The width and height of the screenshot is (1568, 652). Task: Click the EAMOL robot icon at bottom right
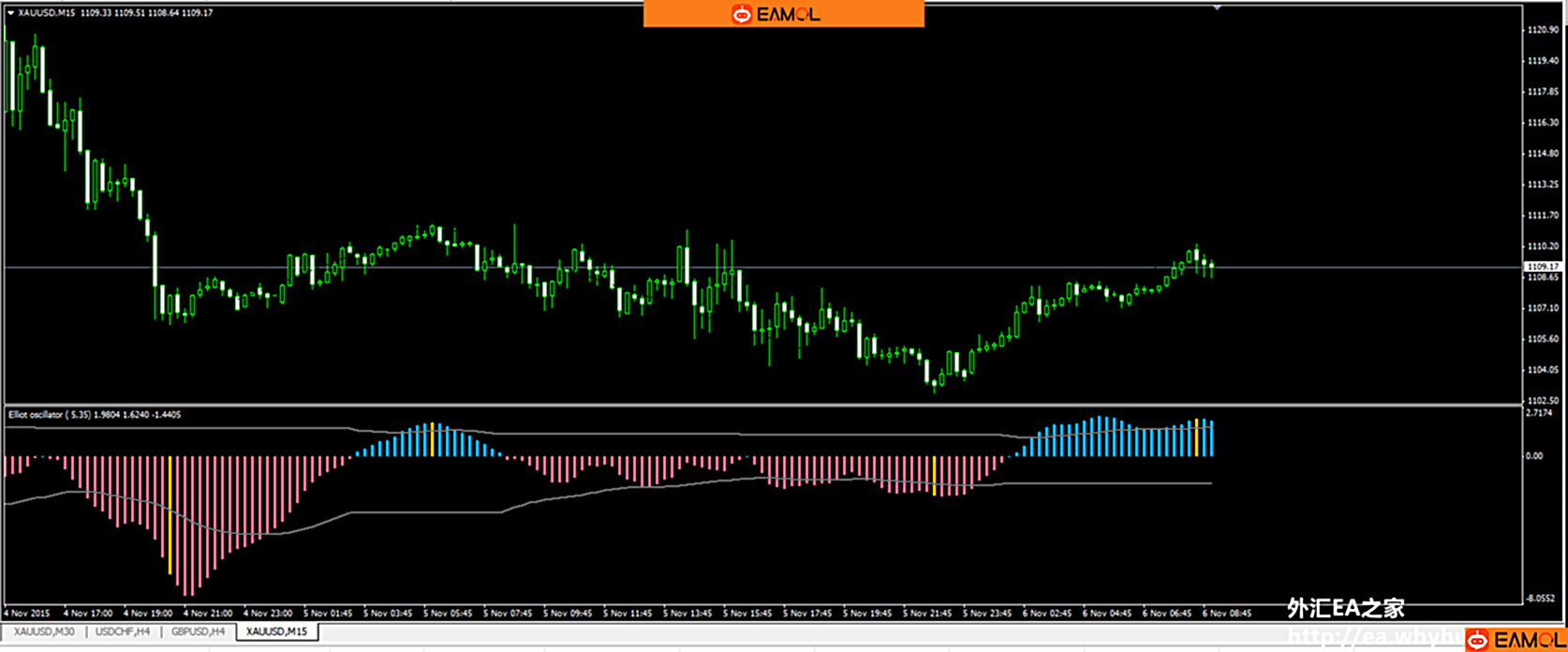tap(1478, 641)
